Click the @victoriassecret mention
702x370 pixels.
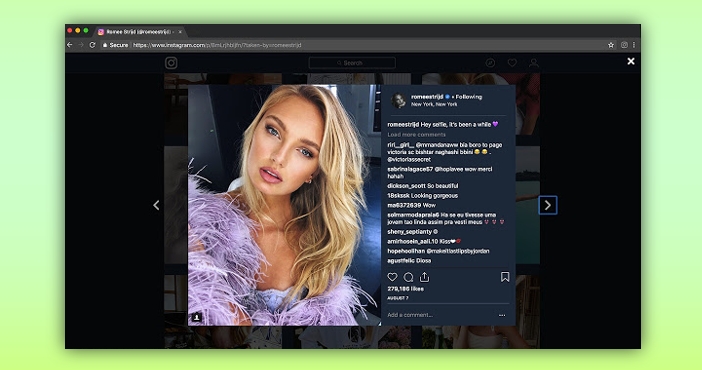click(x=409, y=159)
